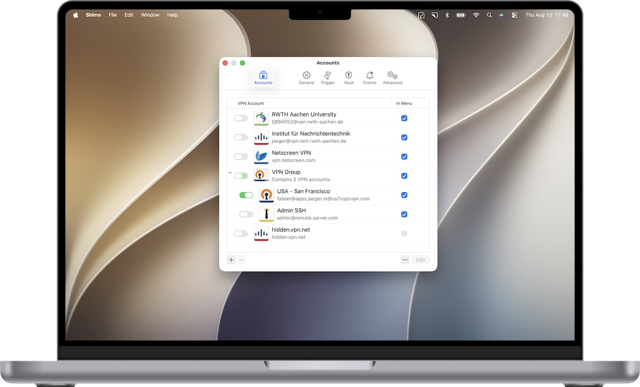640x387 pixels.
Task: Open the Shimo application menu
Action: pyautogui.click(x=93, y=15)
